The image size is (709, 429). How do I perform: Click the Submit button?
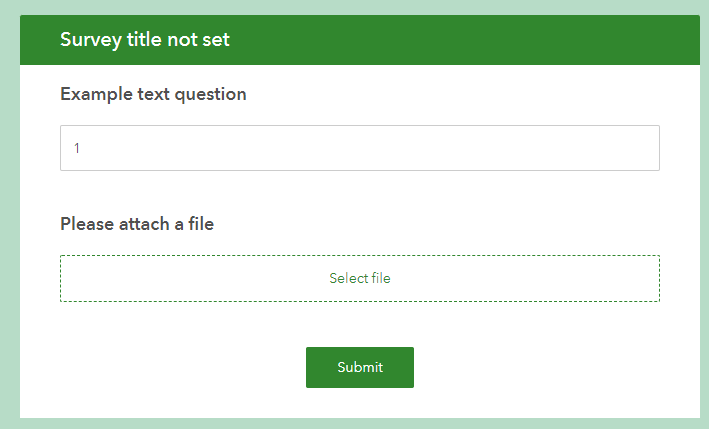point(359,367)
